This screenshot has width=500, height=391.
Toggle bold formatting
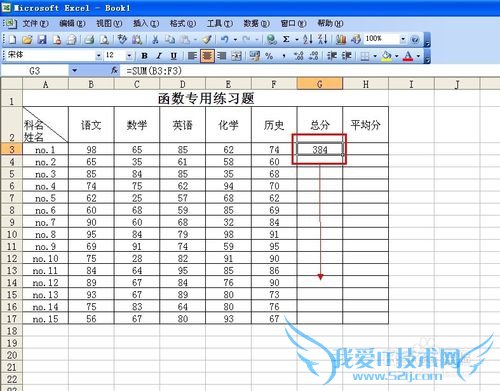144,56
